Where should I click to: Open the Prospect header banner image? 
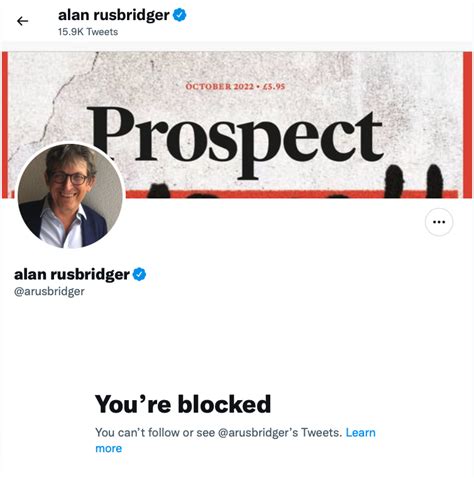(237, 125)
